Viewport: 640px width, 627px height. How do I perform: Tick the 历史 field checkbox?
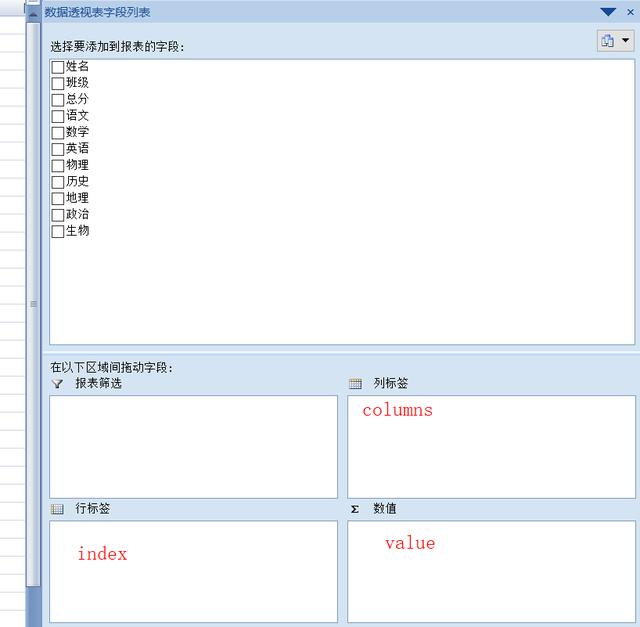click(58, 182)
